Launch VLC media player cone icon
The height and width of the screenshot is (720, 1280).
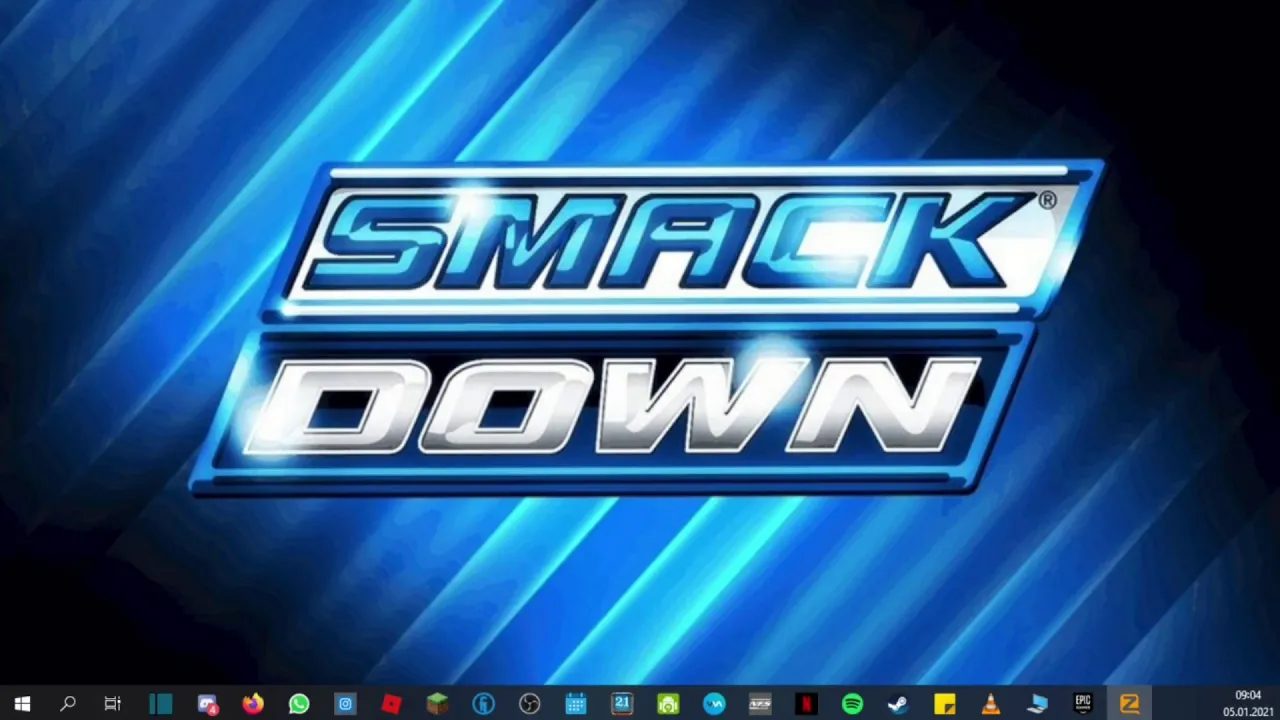(990, 704)
